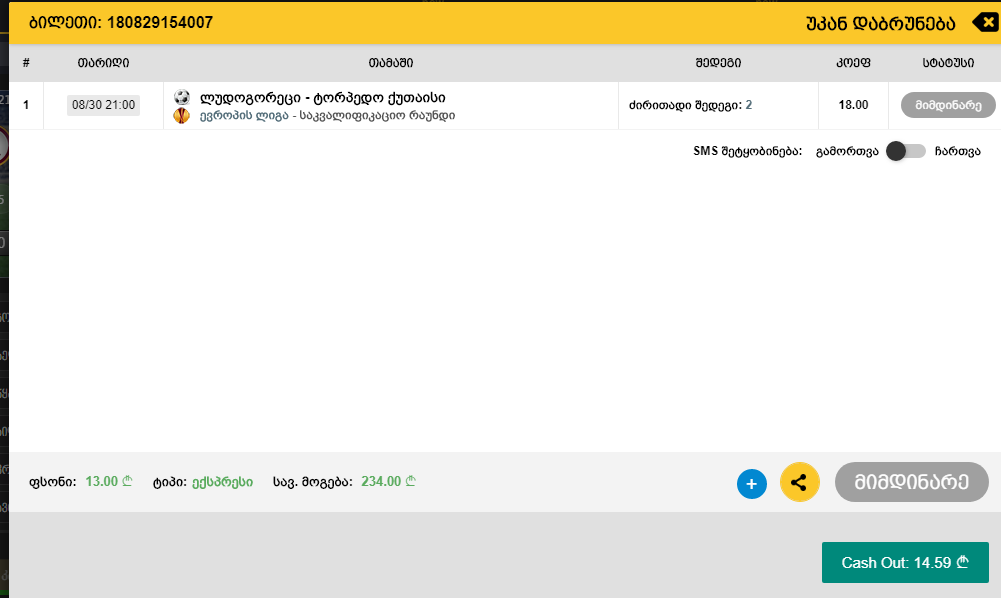This screenshot has width=1001, height=598.
Task: Click the ძირითადი შედეგი: 2 result cell
Action: (x=691, y=105)
